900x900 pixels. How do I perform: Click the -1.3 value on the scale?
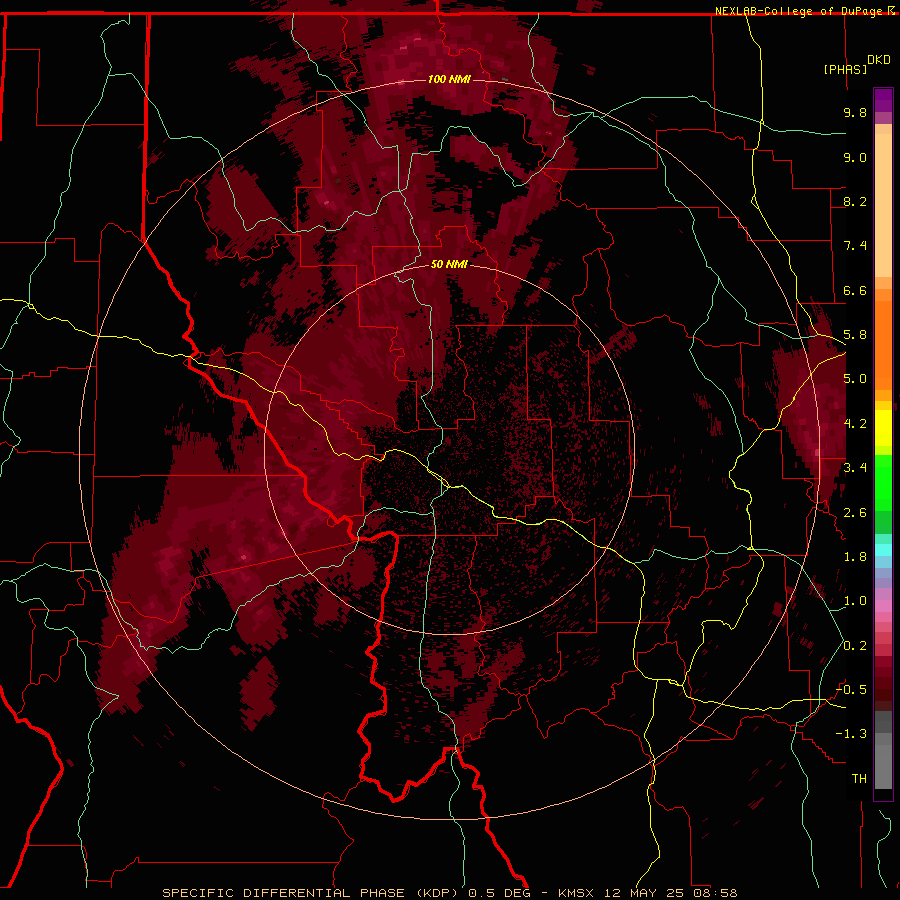click(851, 734)
